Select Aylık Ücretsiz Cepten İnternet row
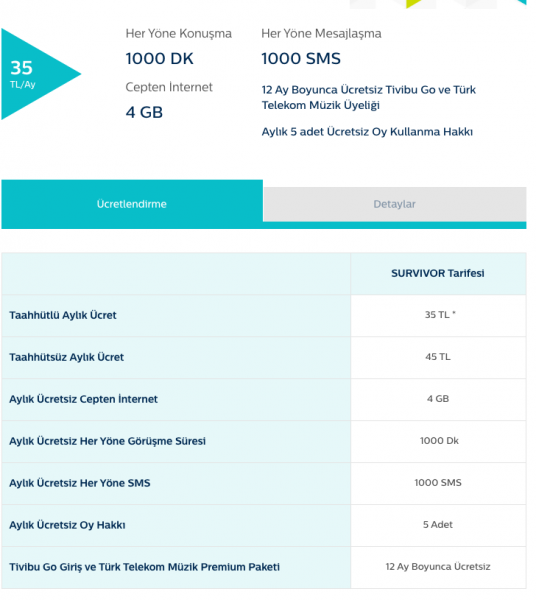 264,399
